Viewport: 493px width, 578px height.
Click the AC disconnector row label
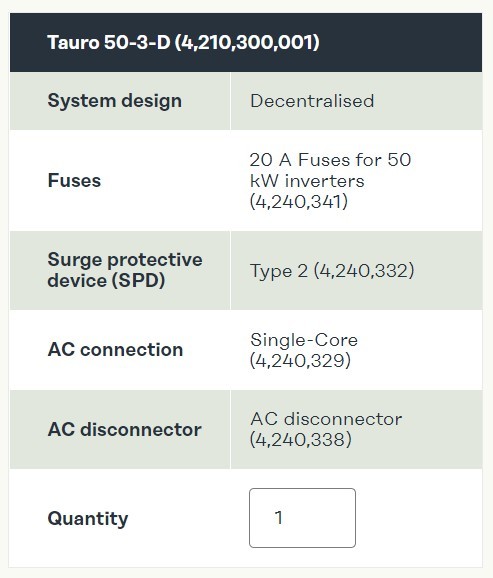pyautogui.click(x=125, y=429)
